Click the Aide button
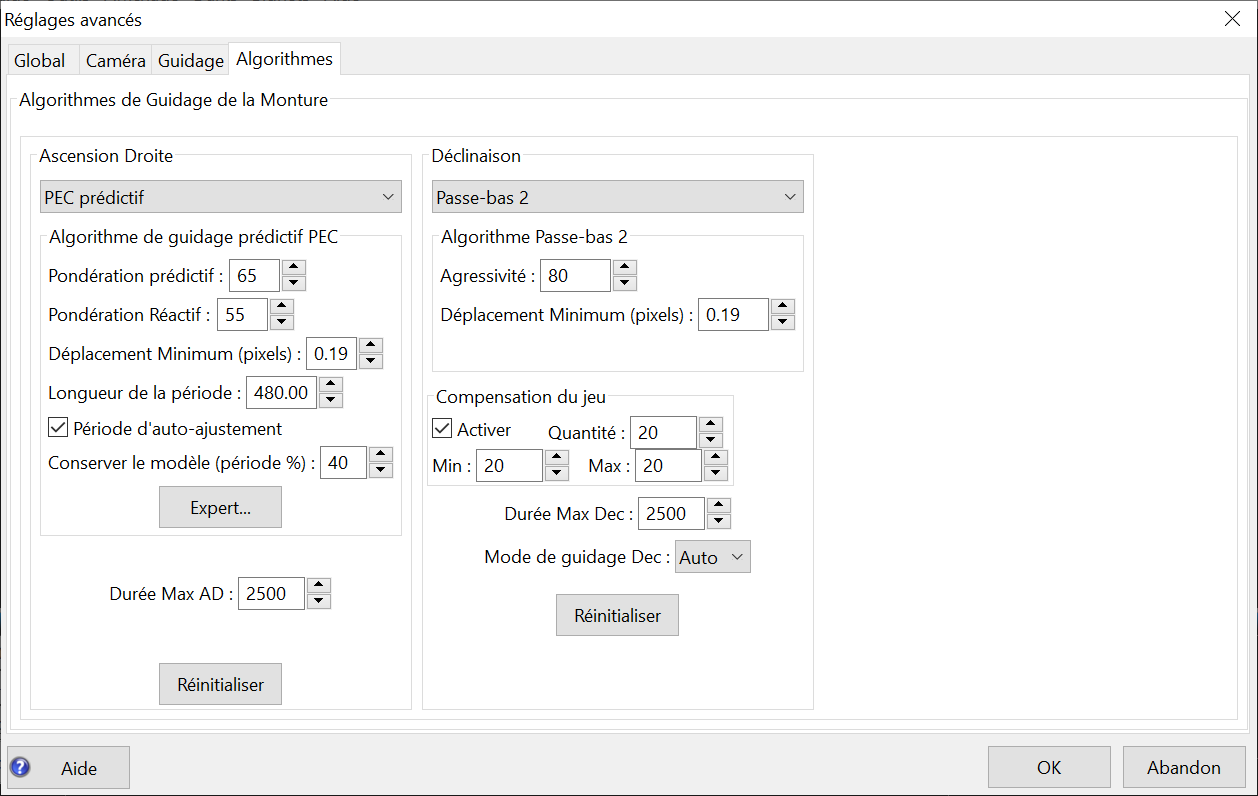This screenshot has height=796, width=1258. coord(69,768)
